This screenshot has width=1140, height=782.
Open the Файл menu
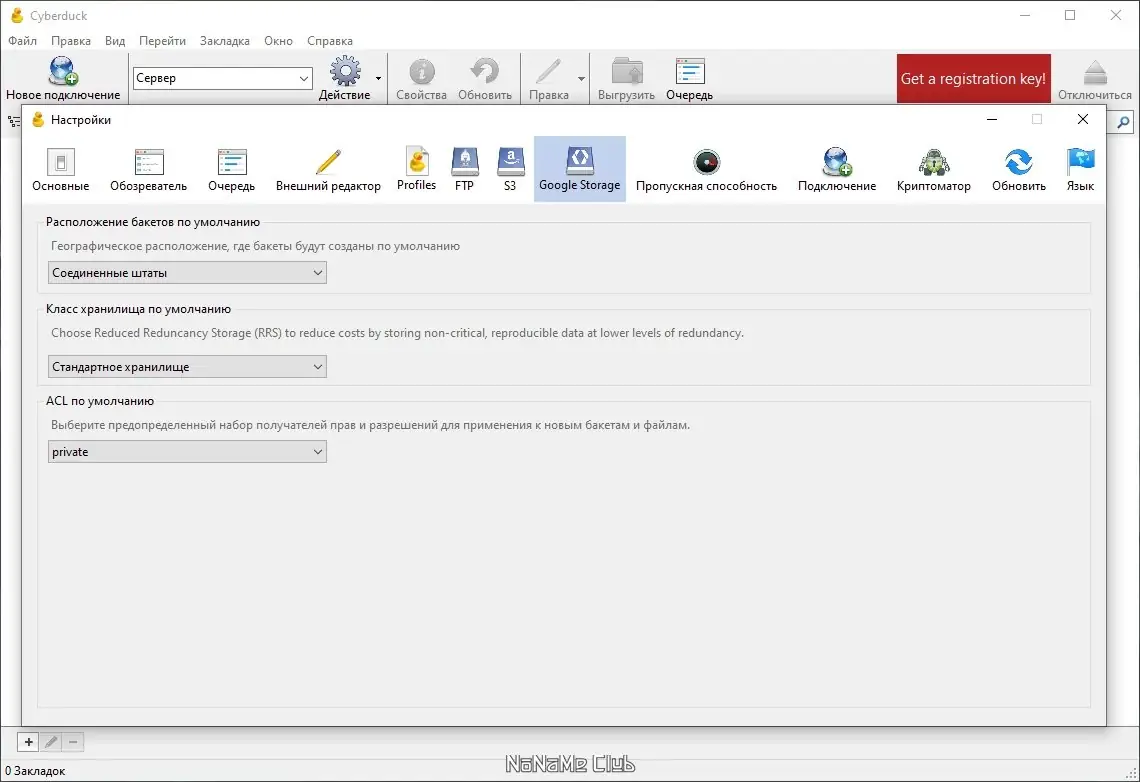click(x=23, y=41)
